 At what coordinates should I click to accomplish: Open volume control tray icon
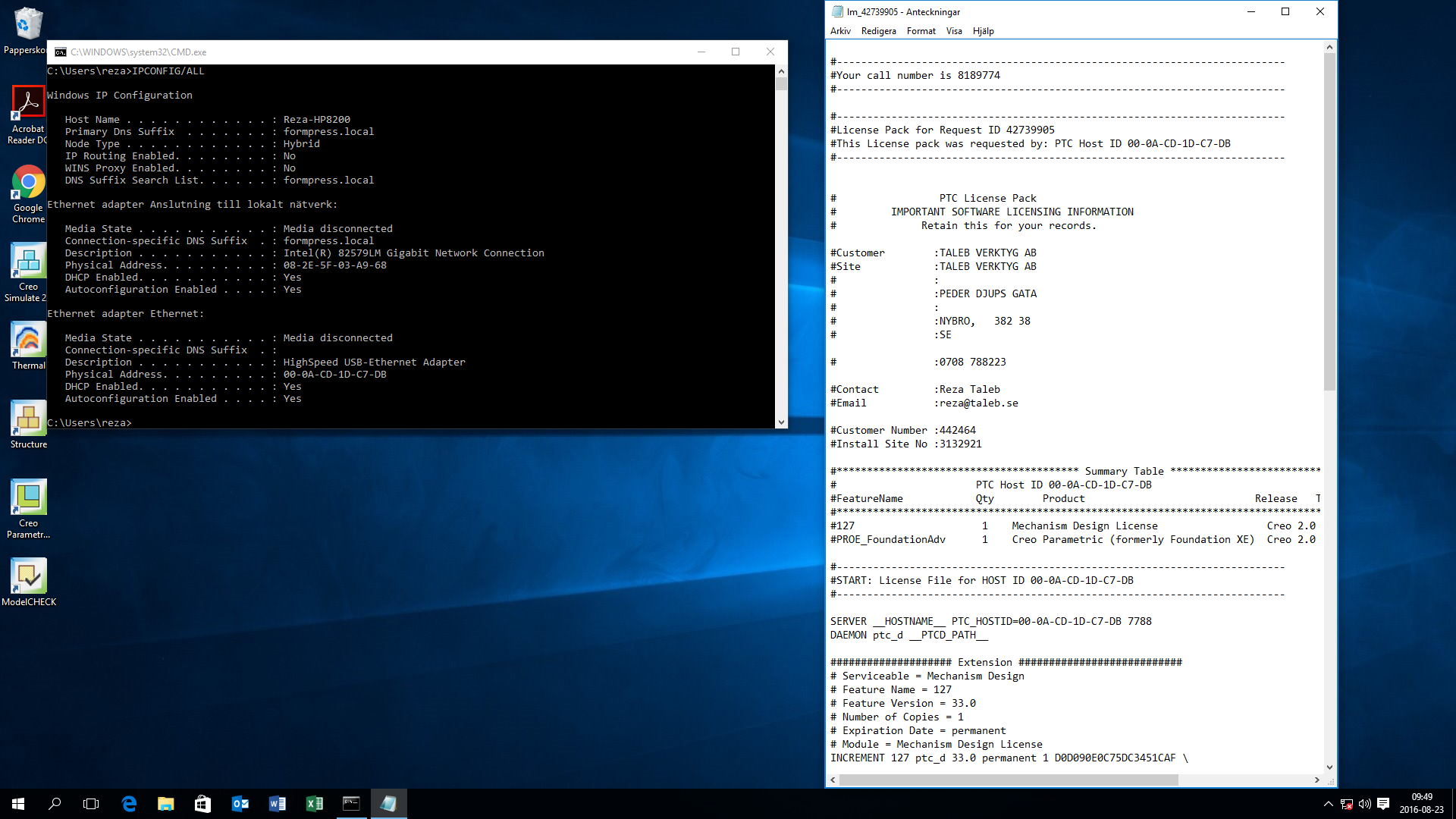(x=1365, y=804)
